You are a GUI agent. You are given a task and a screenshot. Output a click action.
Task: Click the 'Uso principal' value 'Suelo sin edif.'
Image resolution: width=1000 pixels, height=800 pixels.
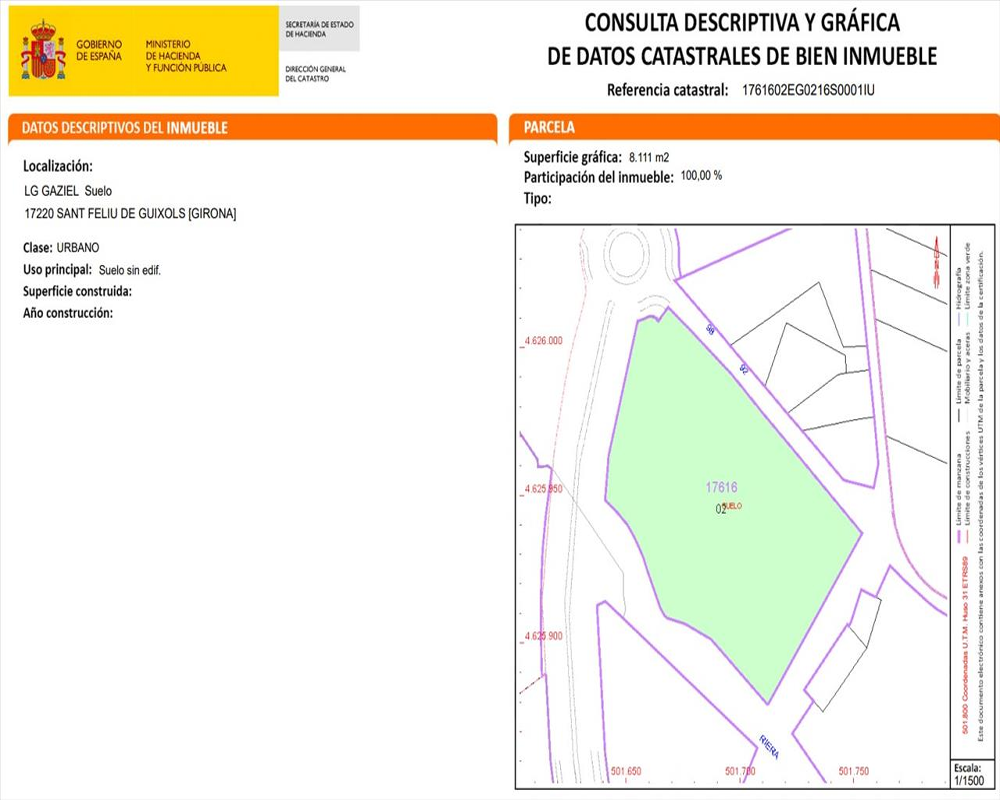coord(130,270)
